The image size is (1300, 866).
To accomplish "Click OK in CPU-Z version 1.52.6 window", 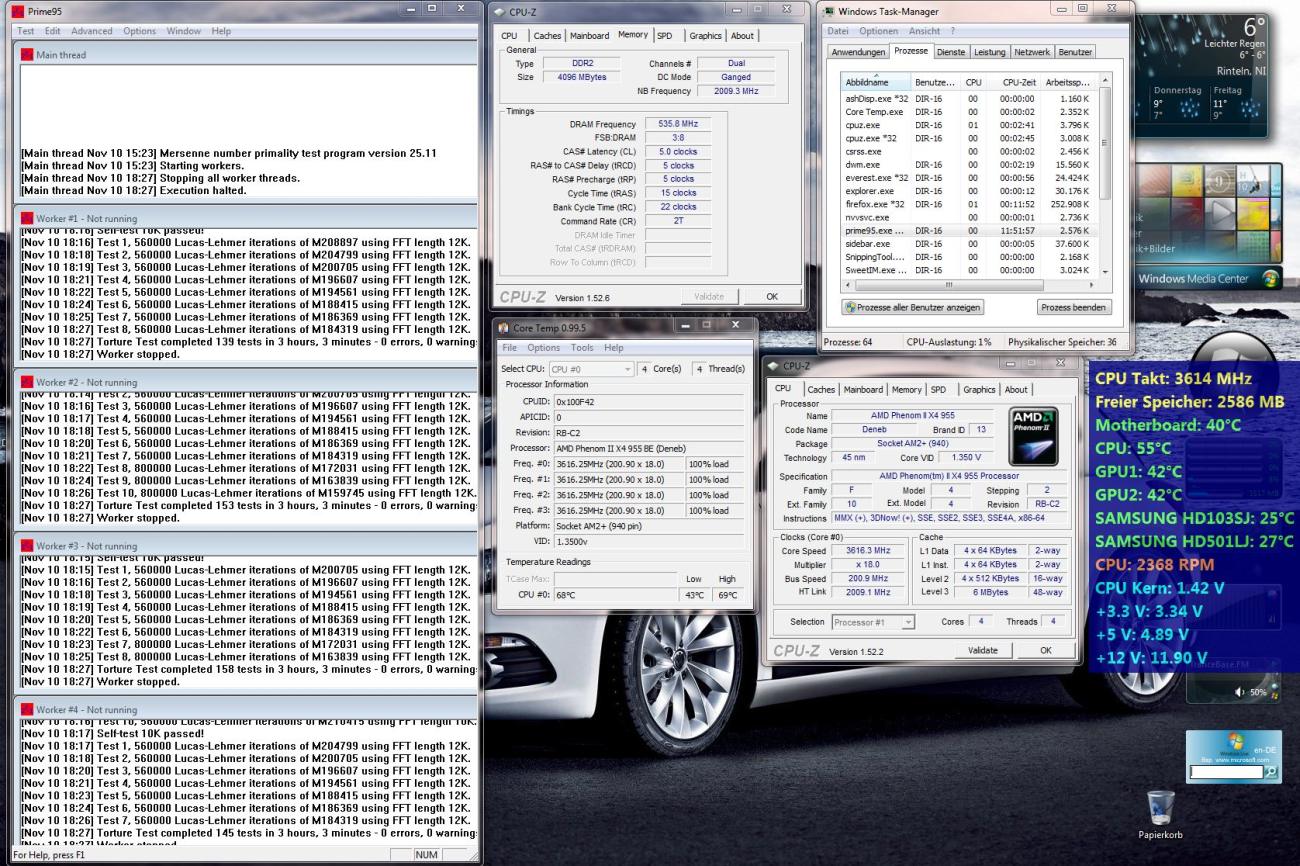I will (771, 296).
